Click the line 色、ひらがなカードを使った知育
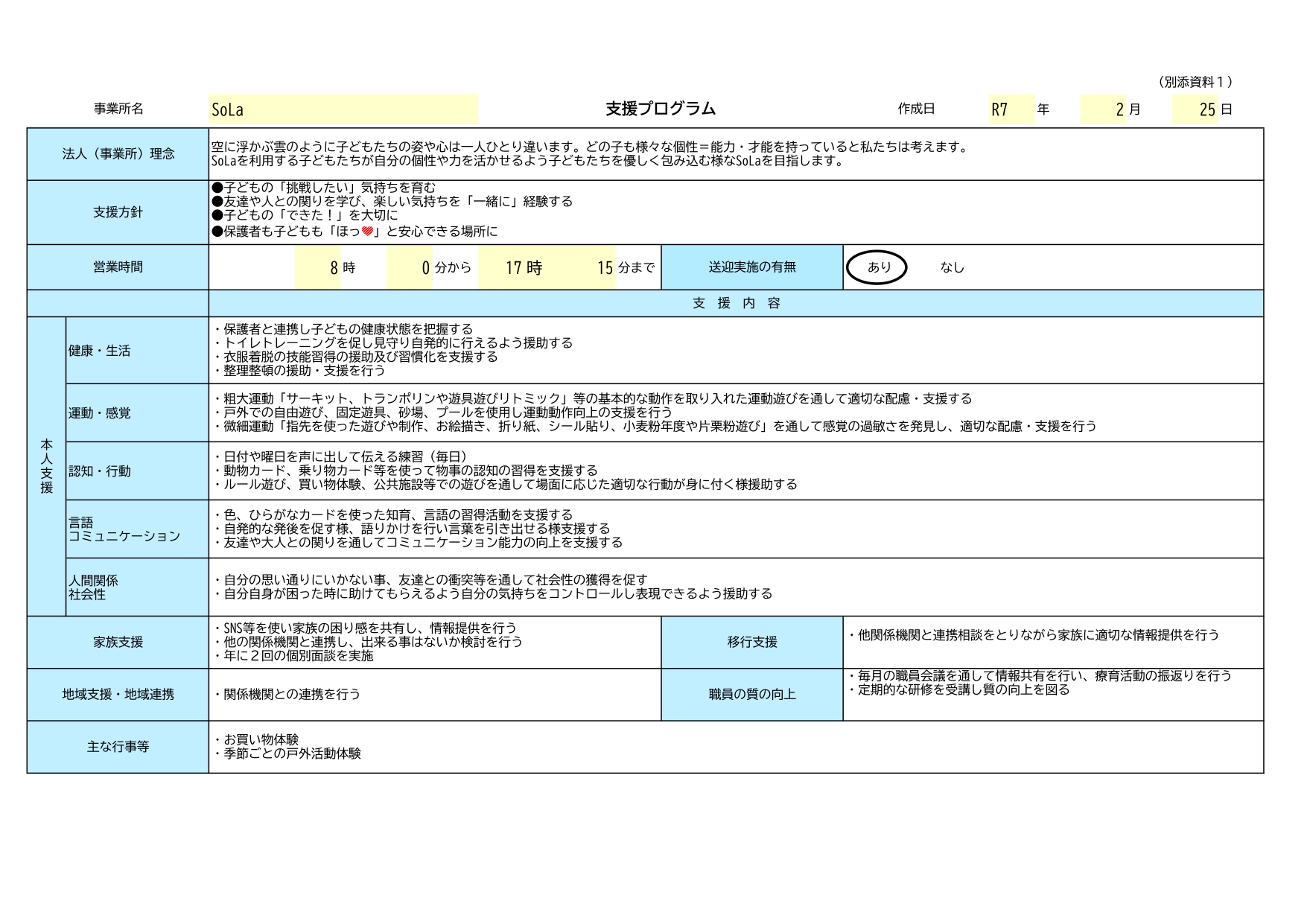This screenshot has width=1307, height=924. [392, 515]
